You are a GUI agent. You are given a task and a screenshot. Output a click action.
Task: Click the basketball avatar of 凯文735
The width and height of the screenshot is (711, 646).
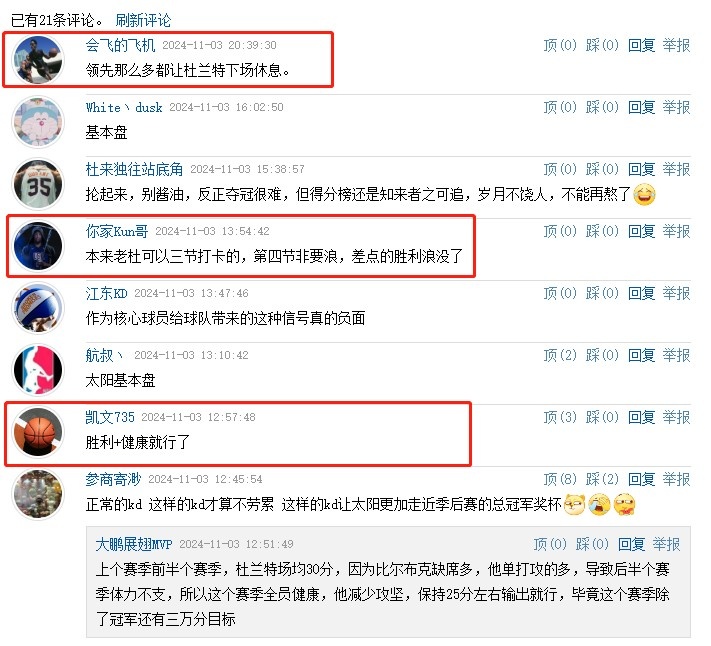[38, 432]
